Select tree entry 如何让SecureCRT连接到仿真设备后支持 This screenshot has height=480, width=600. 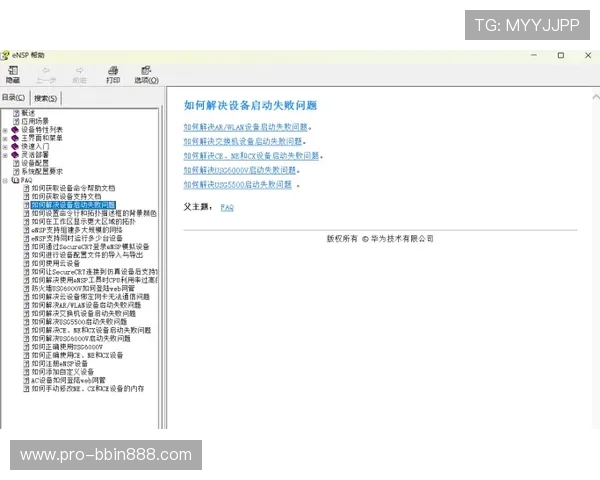95,272
